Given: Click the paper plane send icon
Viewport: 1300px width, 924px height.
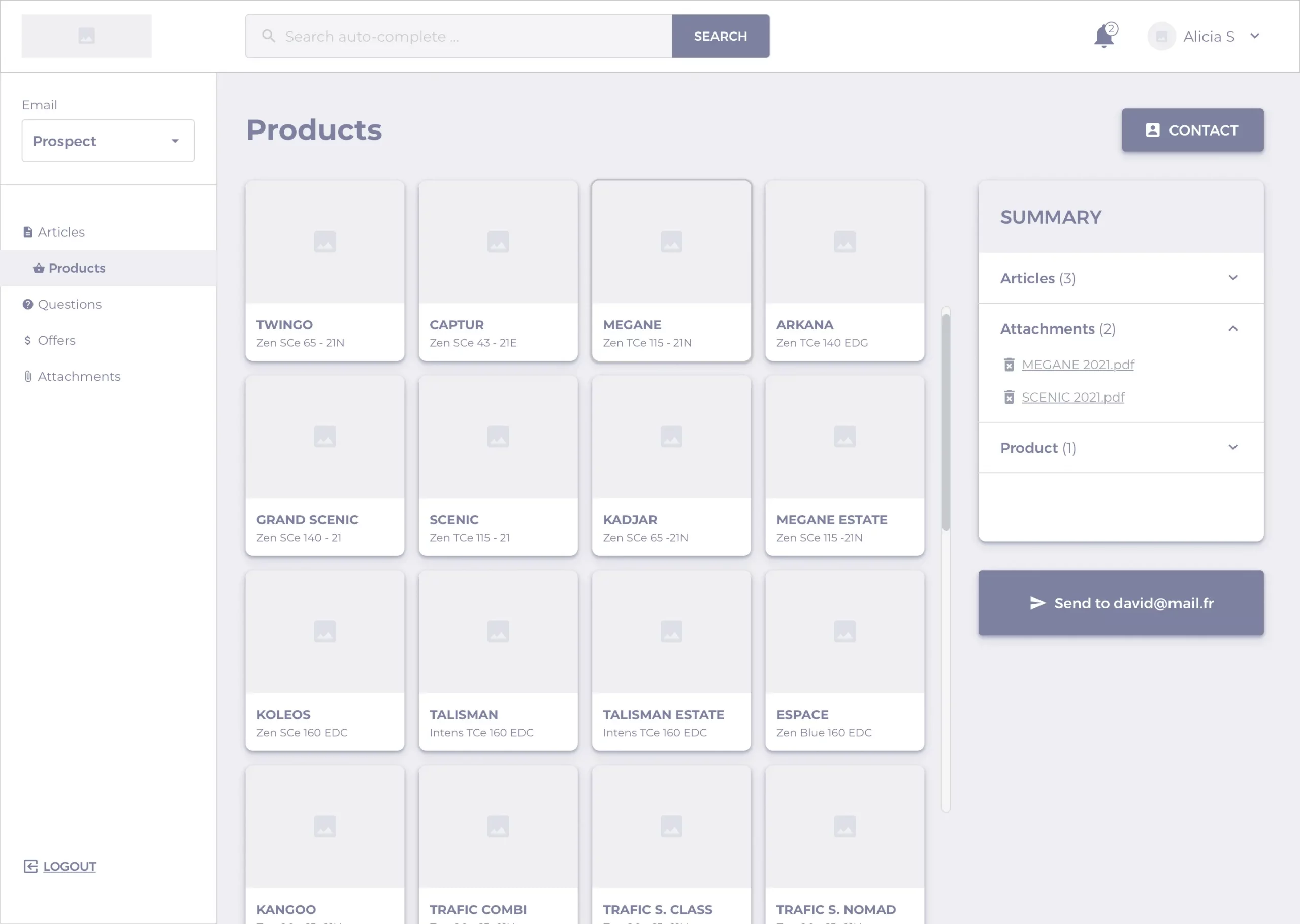Looking at the screenshot, I should tap(1038, 603).
